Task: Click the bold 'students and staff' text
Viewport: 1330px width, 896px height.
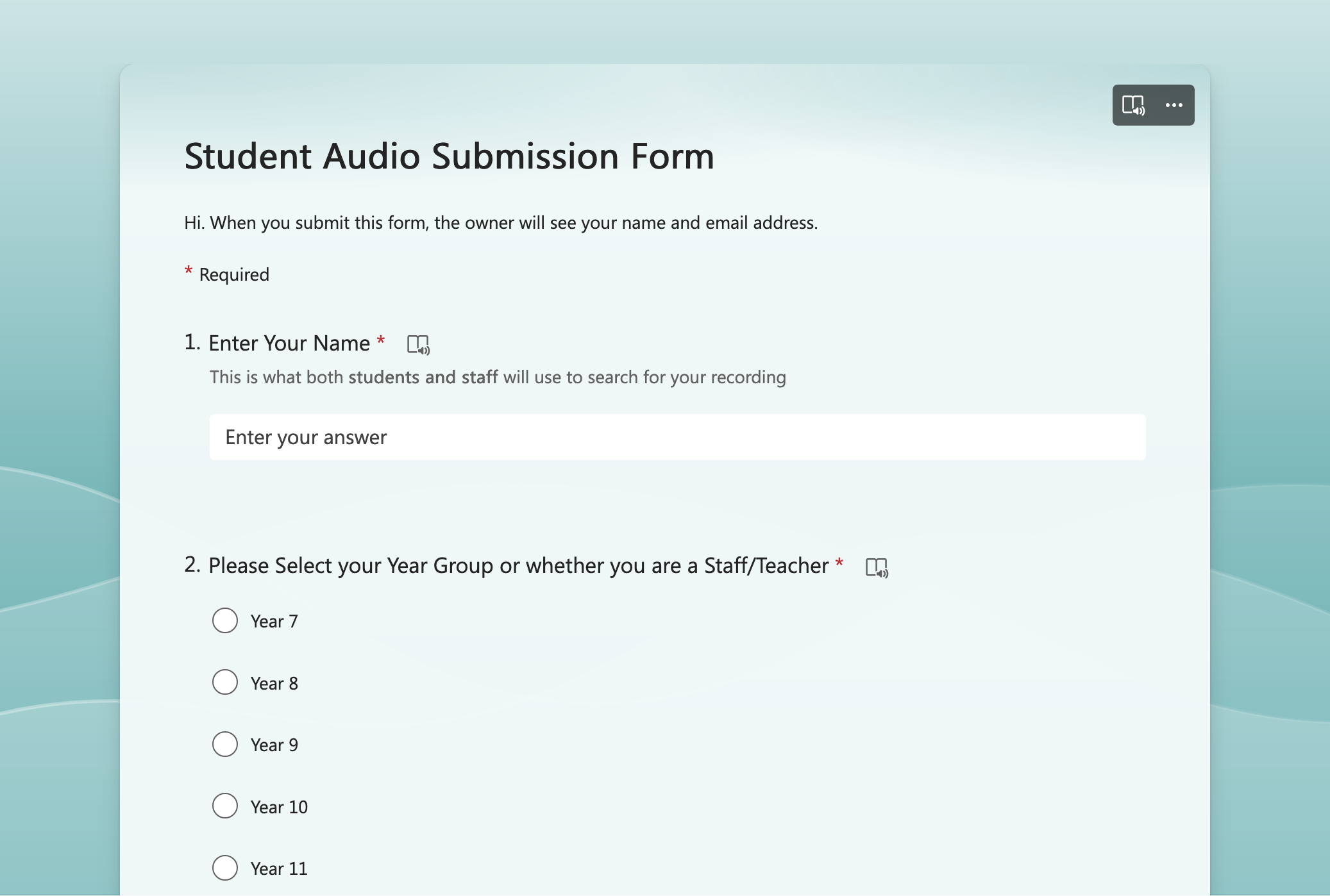Action: coord(423,377)
